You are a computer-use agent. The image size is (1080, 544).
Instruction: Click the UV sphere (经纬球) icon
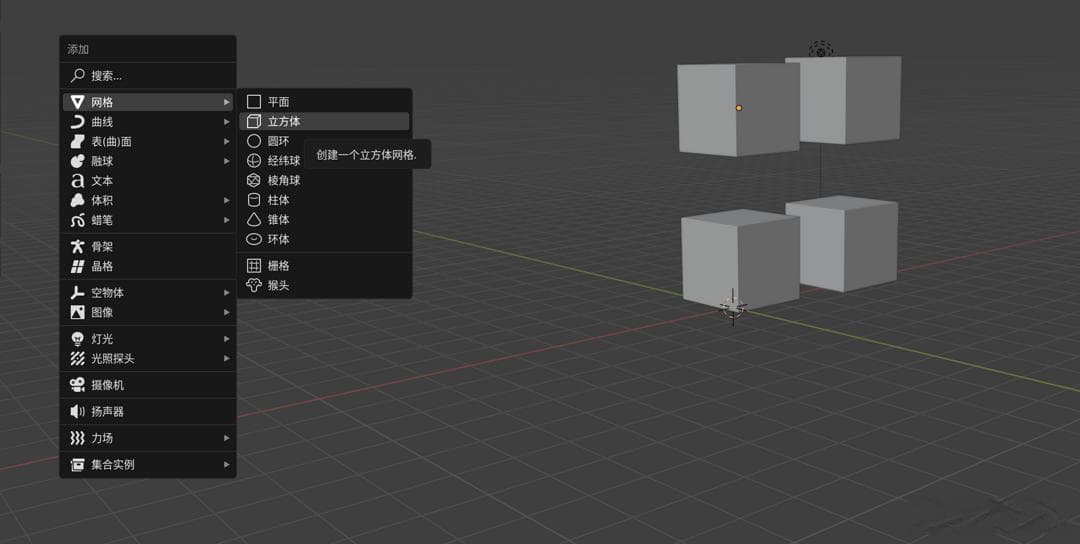pos(254,160)
